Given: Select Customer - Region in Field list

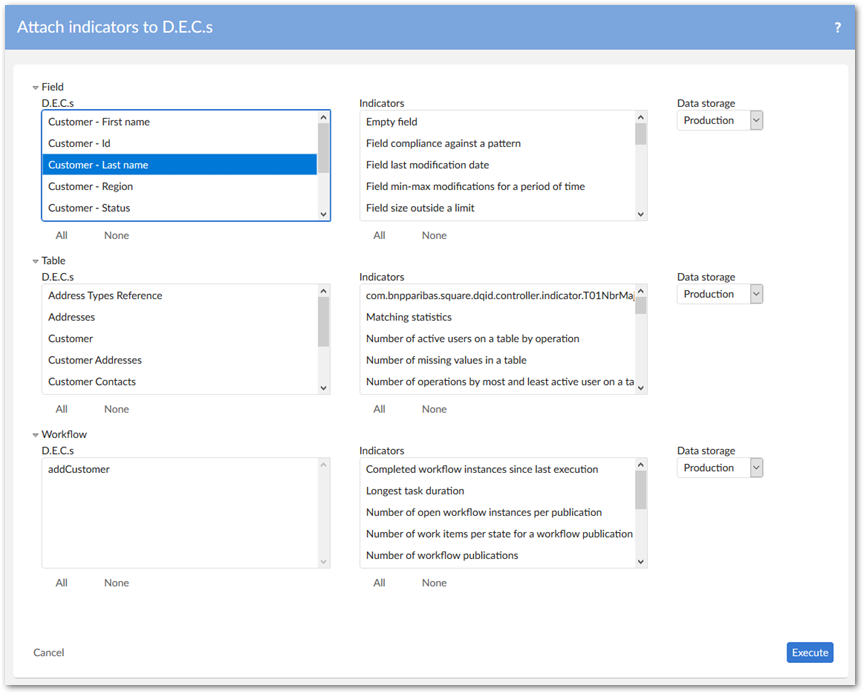Looking at the screenshot, I should coord(90,187).
